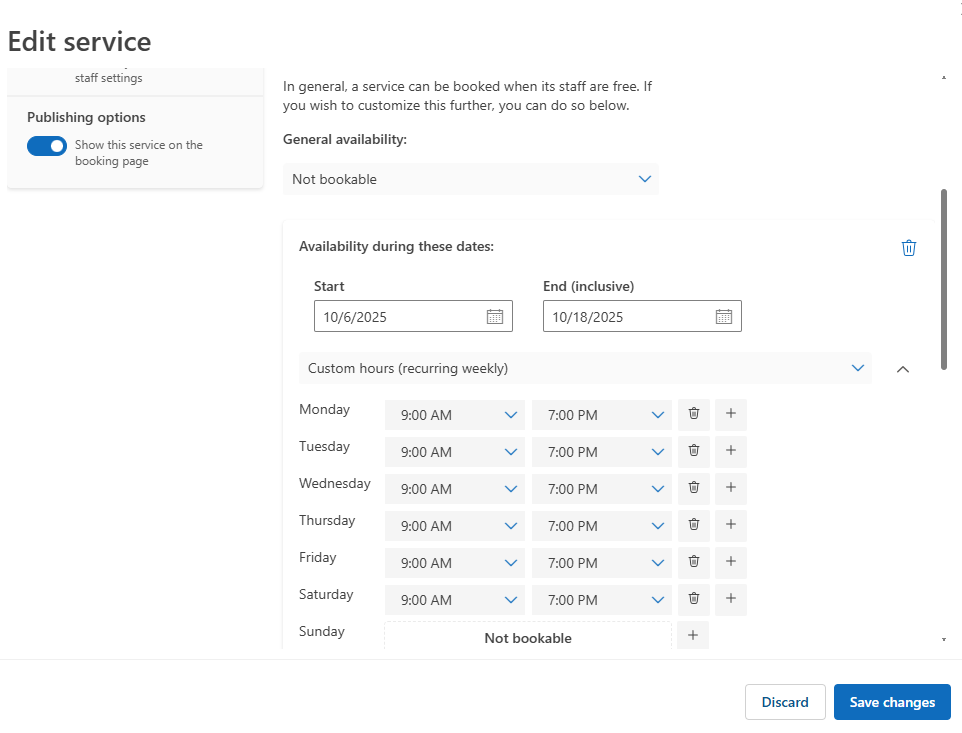Collapse the custom hours section
Image resolution: width=962 pixels, height=733 pixels.
pyautogui.click(x=903, y=369)
